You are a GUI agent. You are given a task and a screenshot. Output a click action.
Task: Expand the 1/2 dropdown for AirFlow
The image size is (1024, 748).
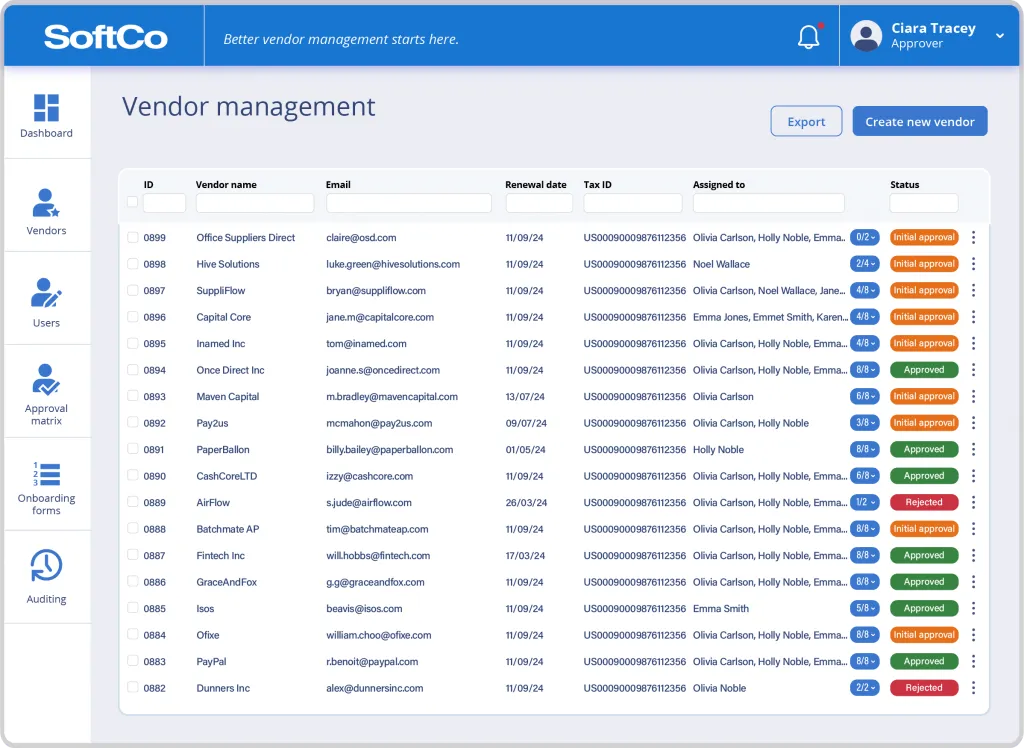coord(864,502)
